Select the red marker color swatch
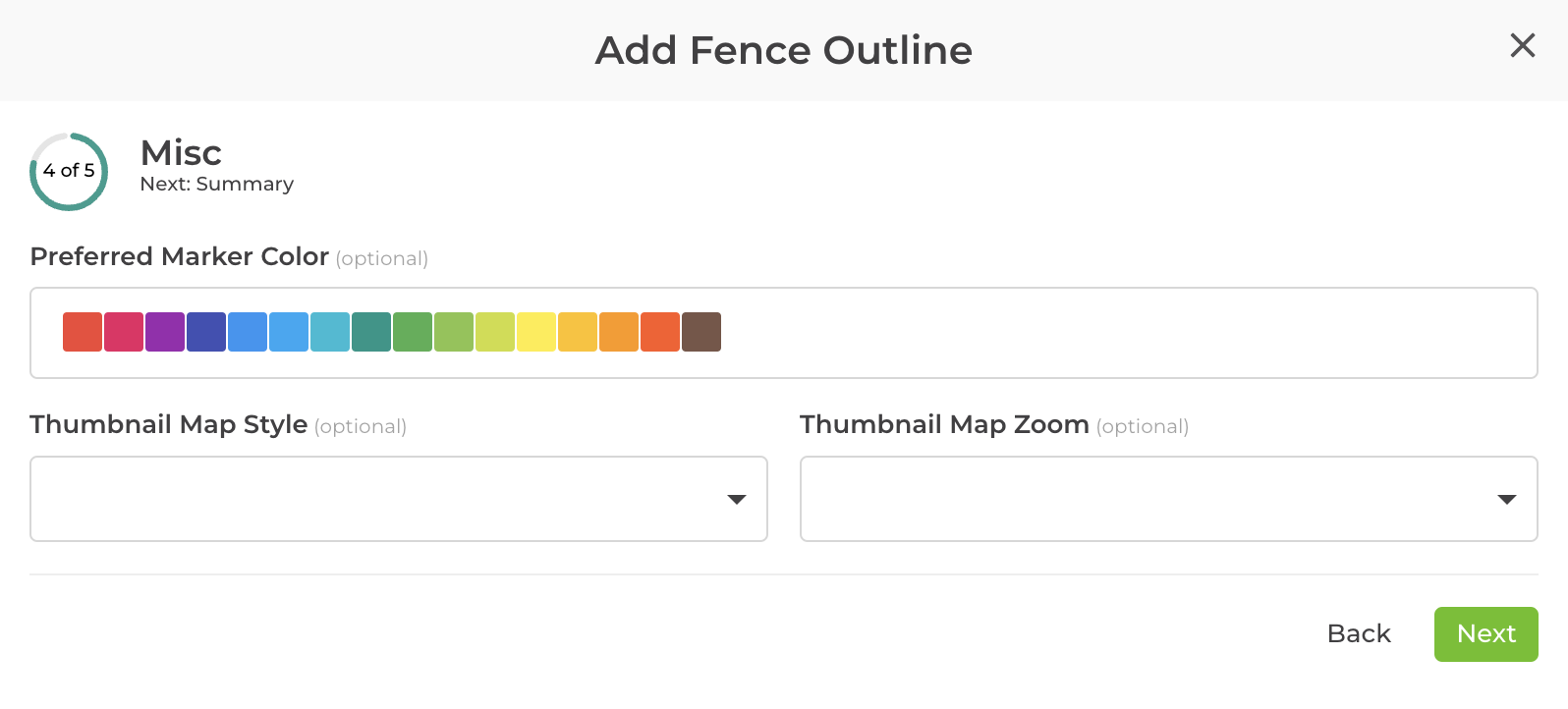The image size is (1568, 709). coord(81,331)
